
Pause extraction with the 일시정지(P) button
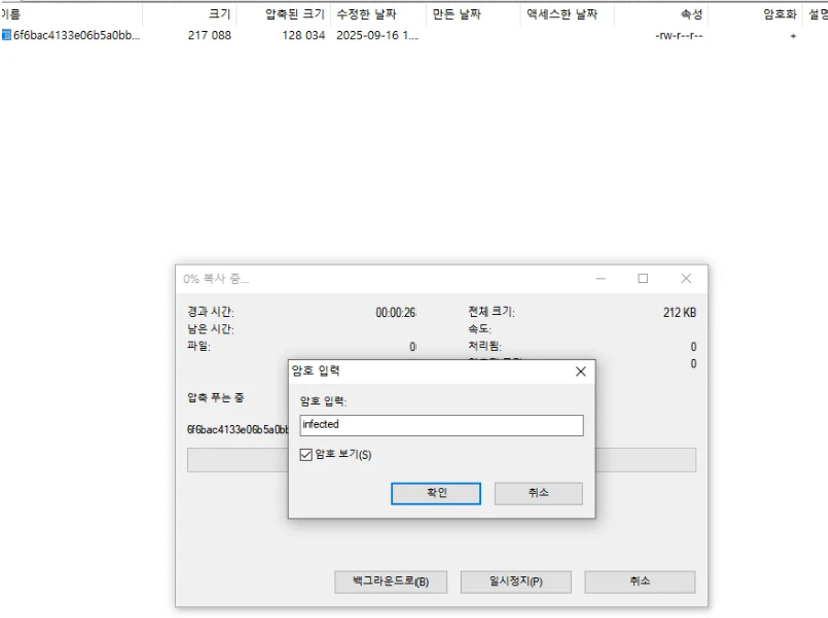(515, 582)
